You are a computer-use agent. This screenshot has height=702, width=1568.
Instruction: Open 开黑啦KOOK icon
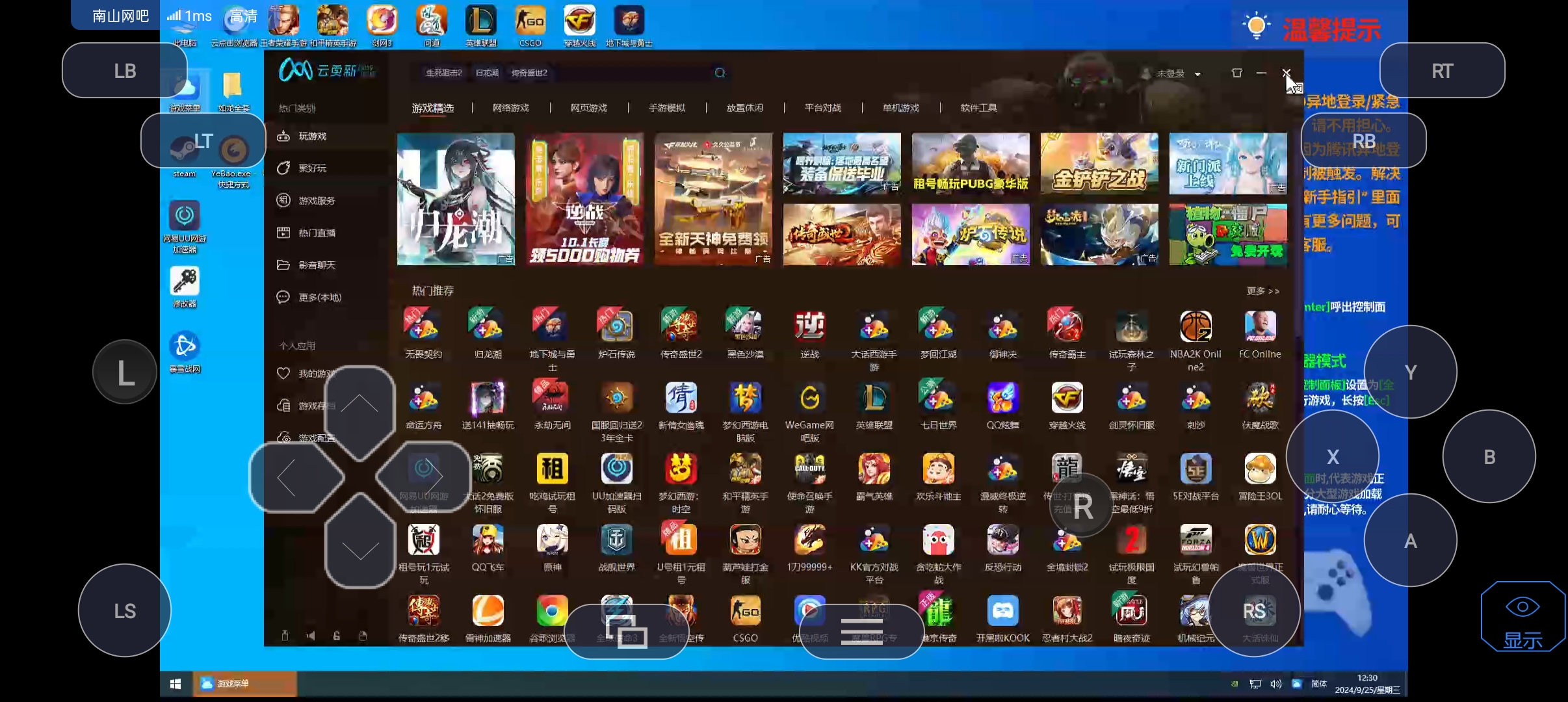(1002, 619)
